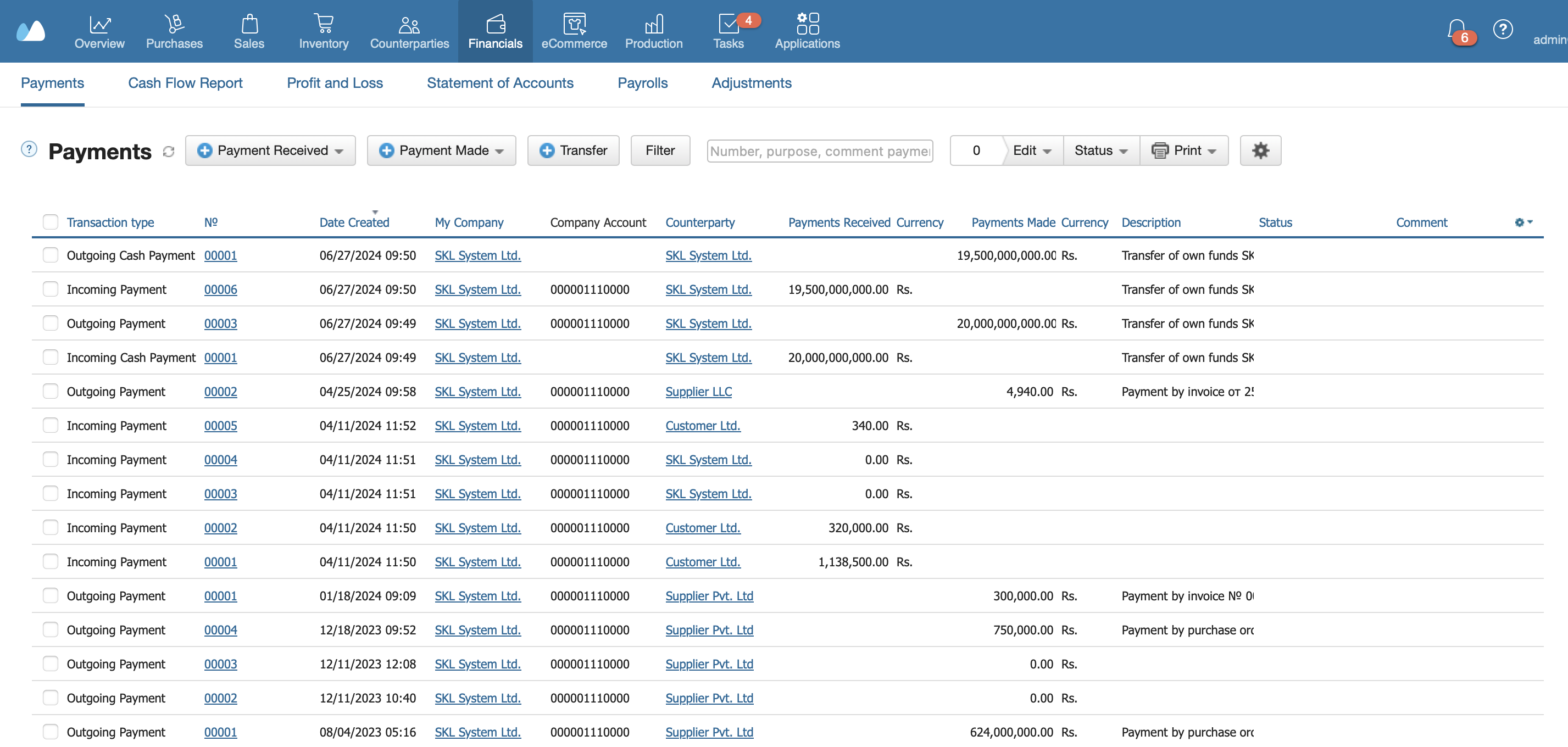
Task: Open the admin user menu
Action: tap(1550, 40)
